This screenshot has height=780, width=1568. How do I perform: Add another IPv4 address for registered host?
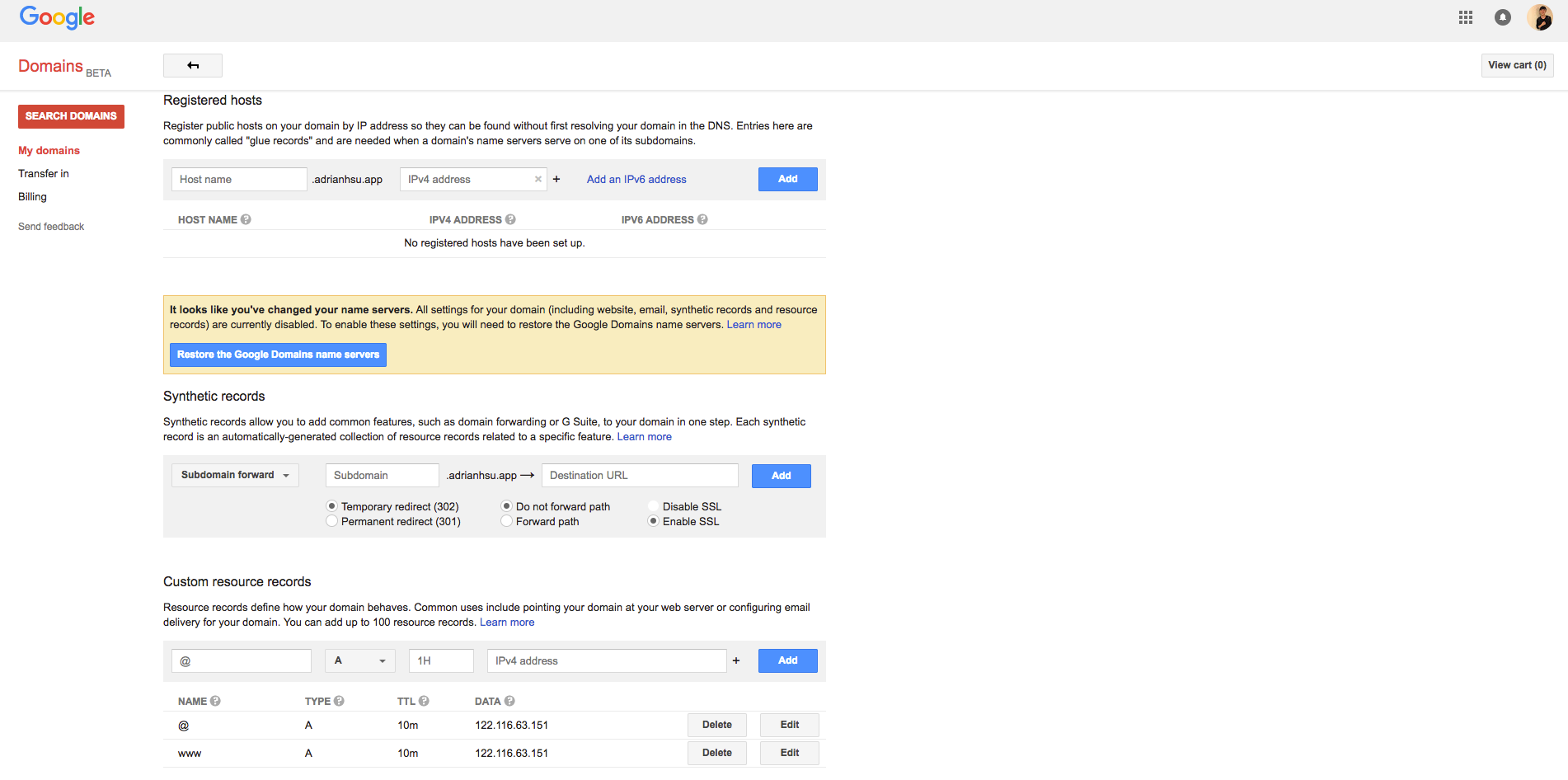coord(556,179)
